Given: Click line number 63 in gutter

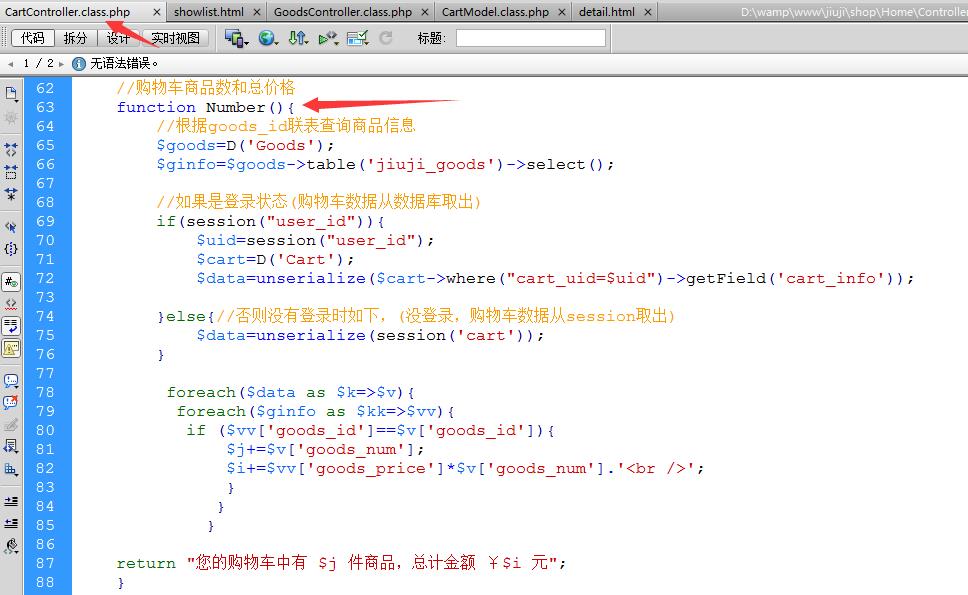Looking at the screenshot, I should (x=45, y=107).
